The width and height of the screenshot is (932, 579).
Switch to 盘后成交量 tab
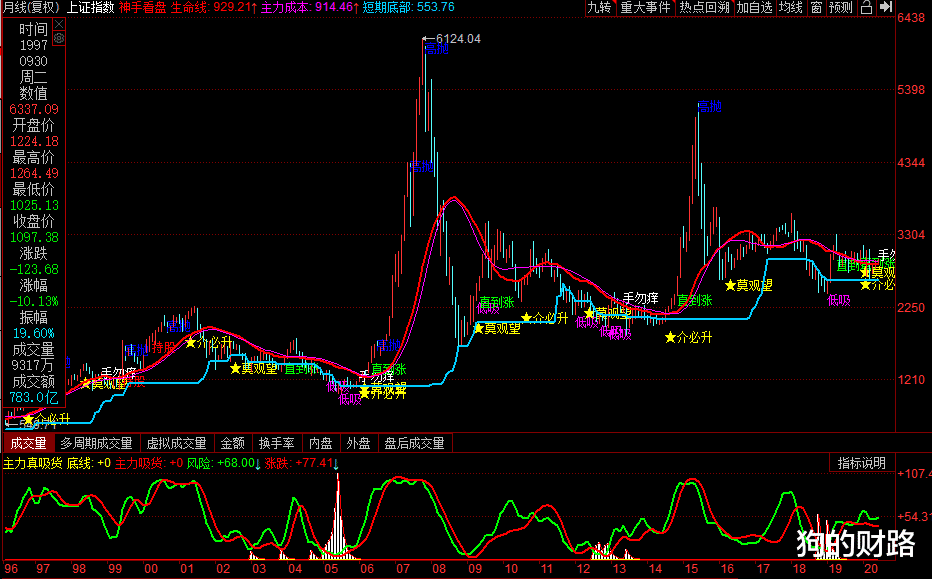(x=414, y=443)
